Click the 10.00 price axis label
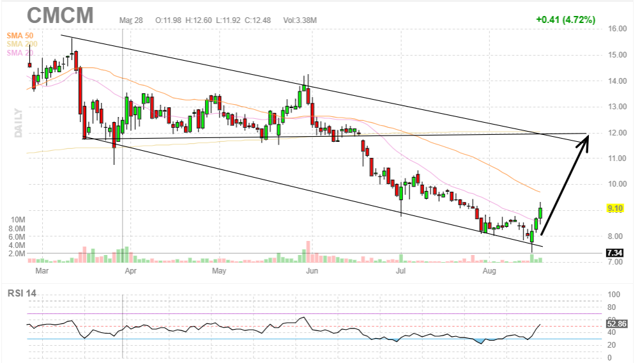The width and height of the screenshot is (640, 363). coord(617,184)
